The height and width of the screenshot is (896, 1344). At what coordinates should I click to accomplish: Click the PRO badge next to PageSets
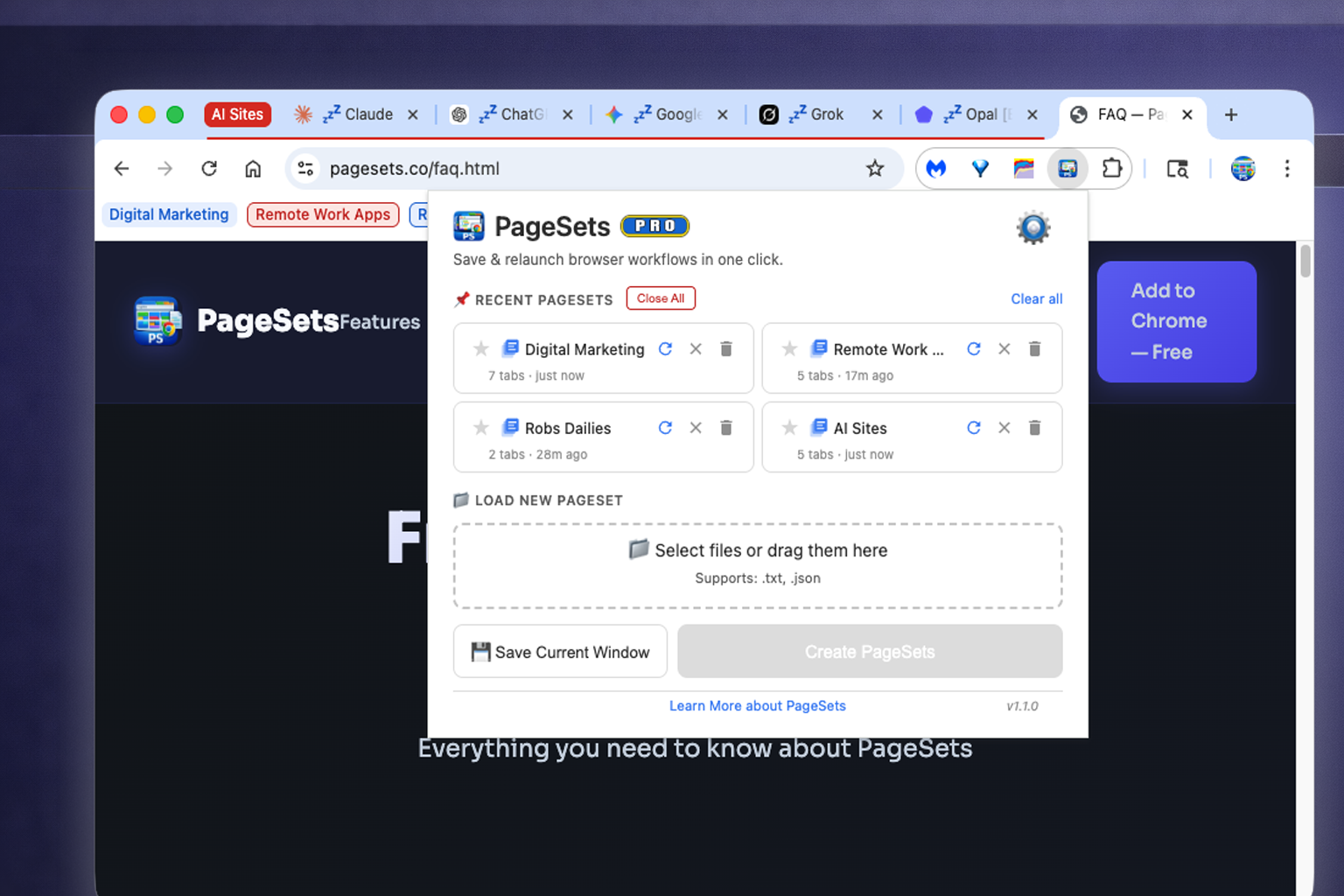pos(654,227)
